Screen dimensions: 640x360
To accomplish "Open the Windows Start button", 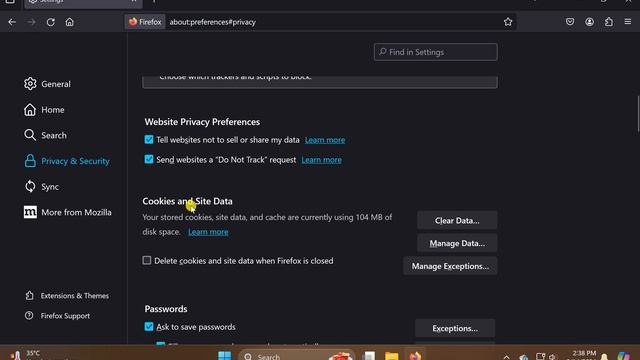I will coord(224,356).
